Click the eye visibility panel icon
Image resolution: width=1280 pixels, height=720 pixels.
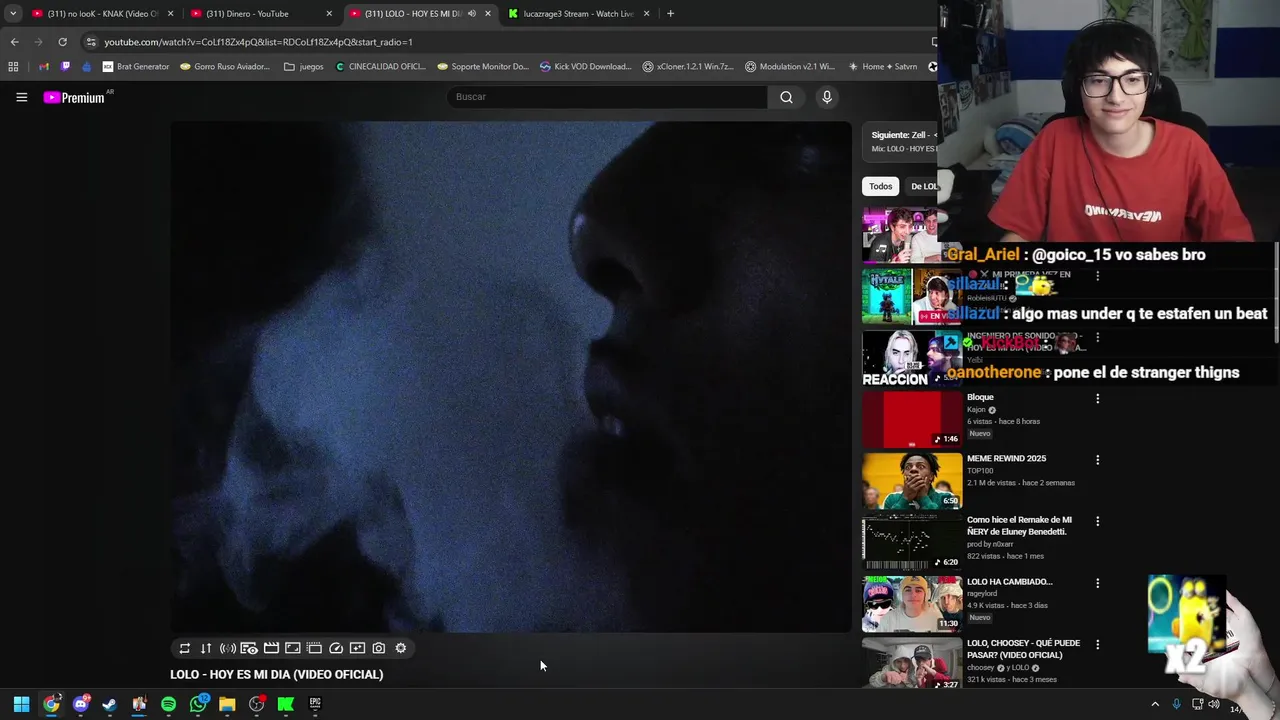[x=249, y=648]
